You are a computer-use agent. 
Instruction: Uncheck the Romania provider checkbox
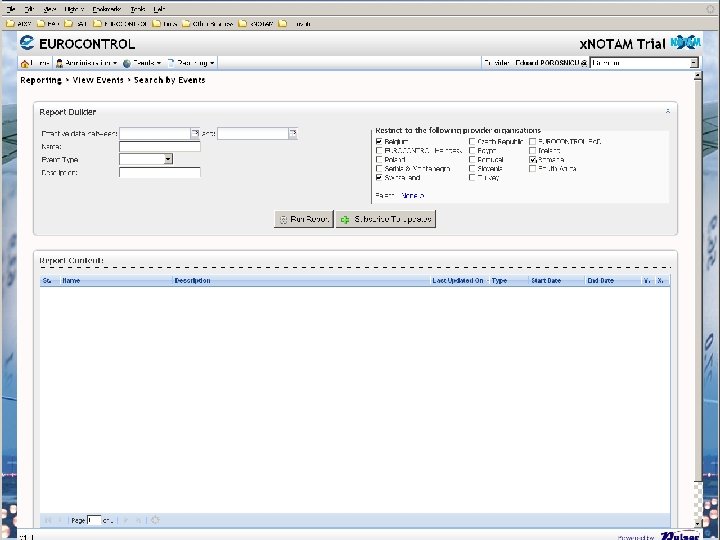click(x=532, y=159)
